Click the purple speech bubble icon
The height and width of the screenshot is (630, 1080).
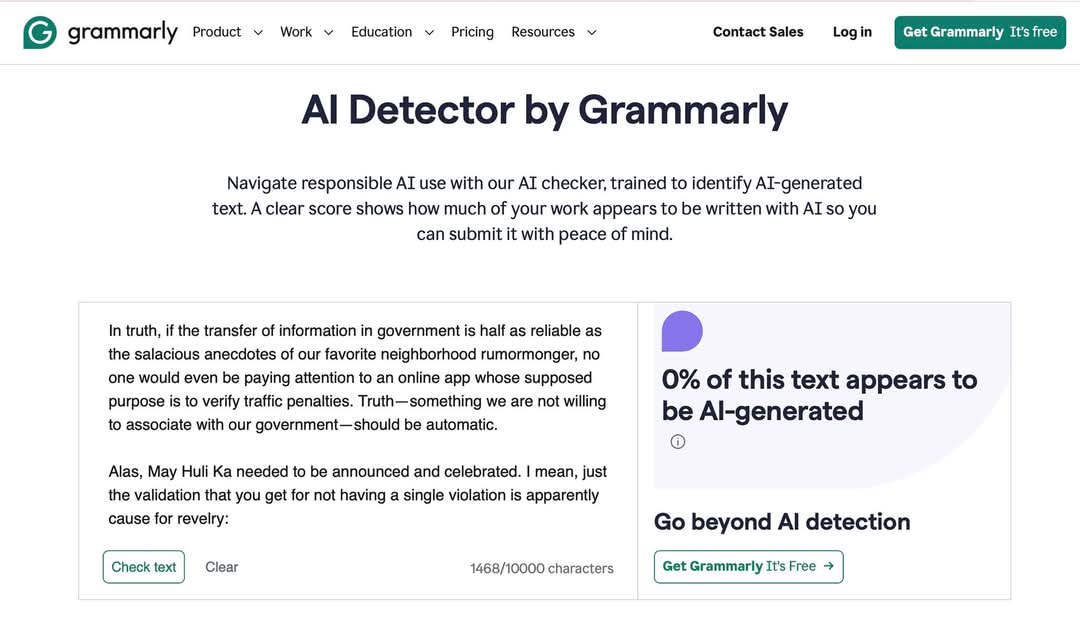pyautogui.click(x=682, y=332)
